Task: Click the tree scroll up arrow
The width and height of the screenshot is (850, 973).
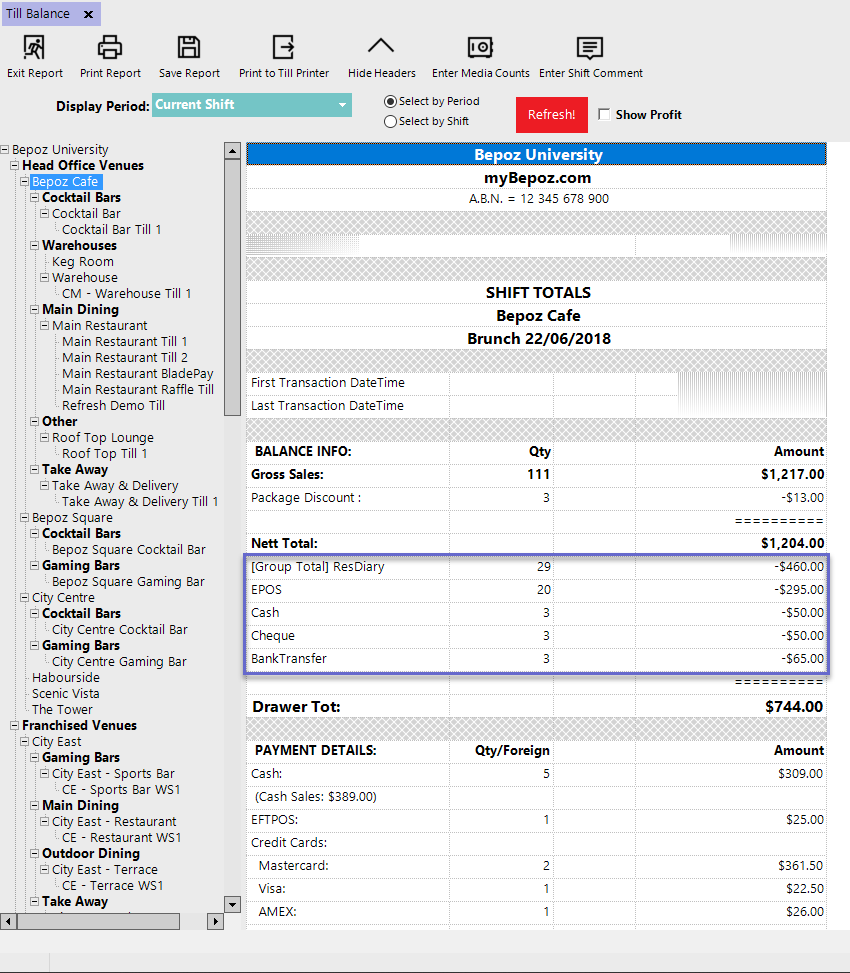Action: click(232, 151)
